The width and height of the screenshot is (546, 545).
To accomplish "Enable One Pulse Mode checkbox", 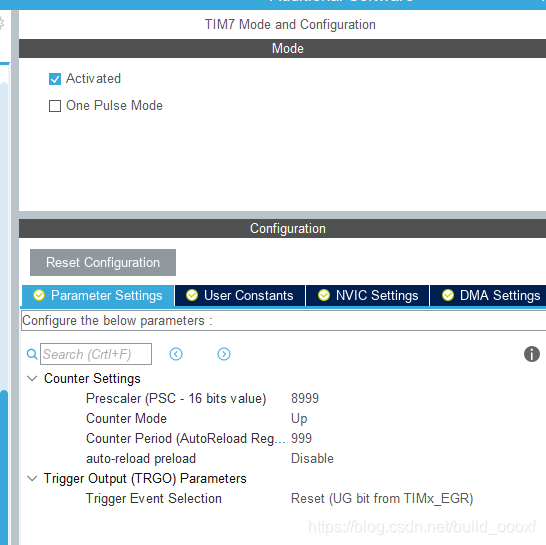I will [x=55, y=106].
